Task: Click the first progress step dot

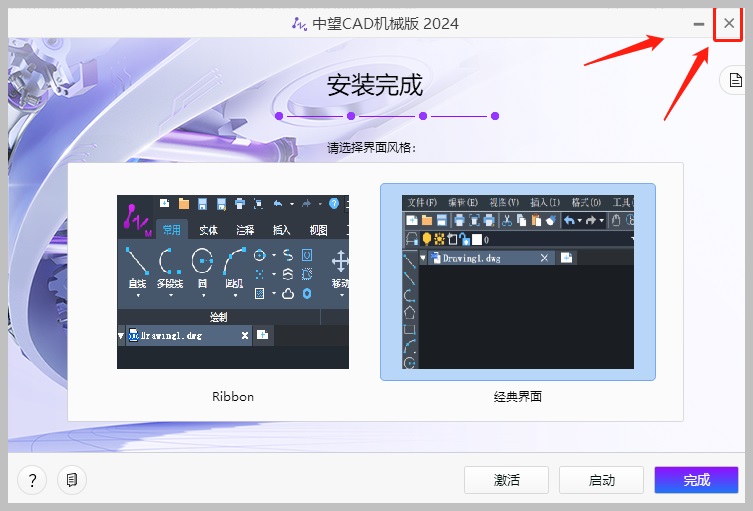Action: coord(280,117)
